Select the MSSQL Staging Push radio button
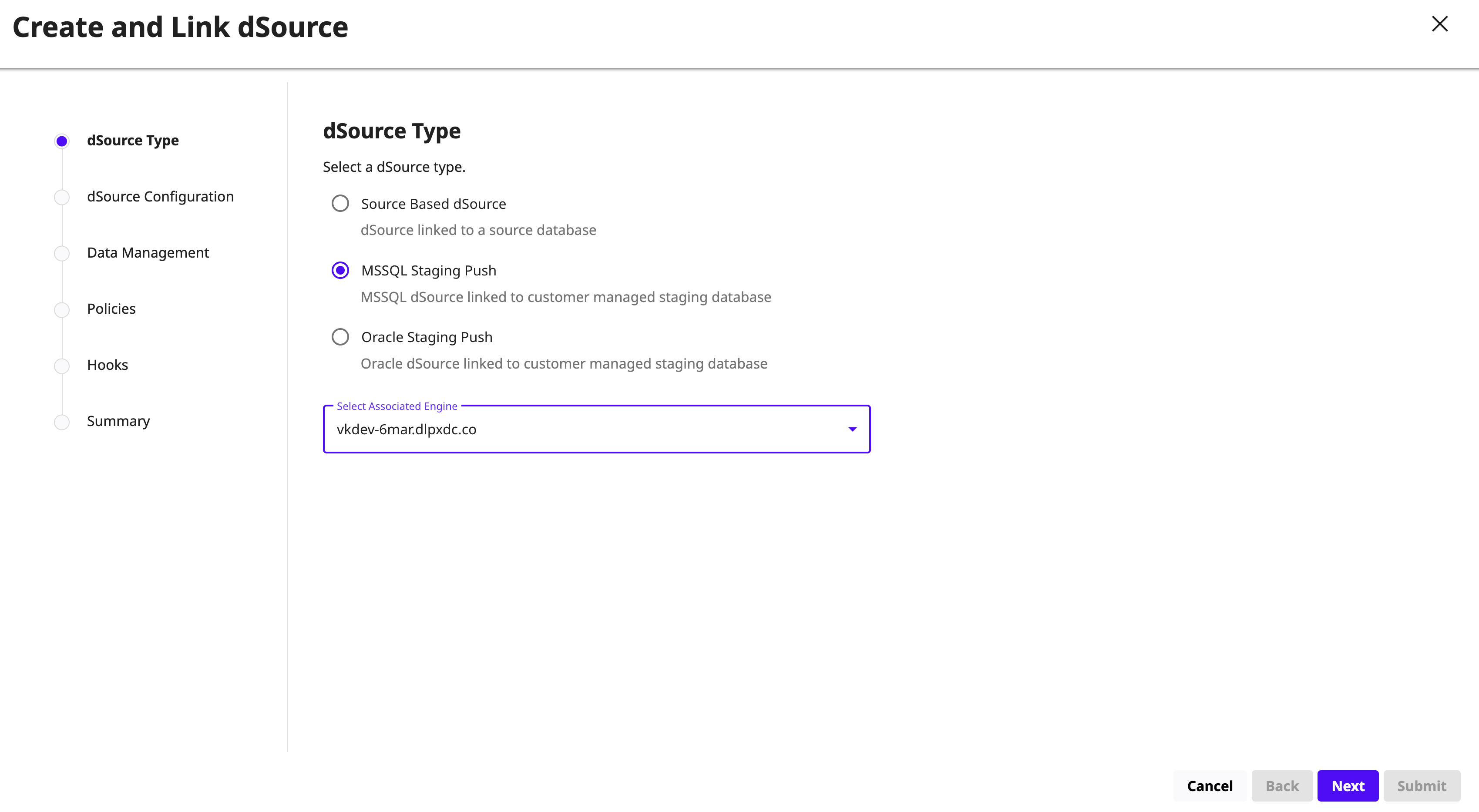Viewport: 1479px width, 812px height. 340,270
